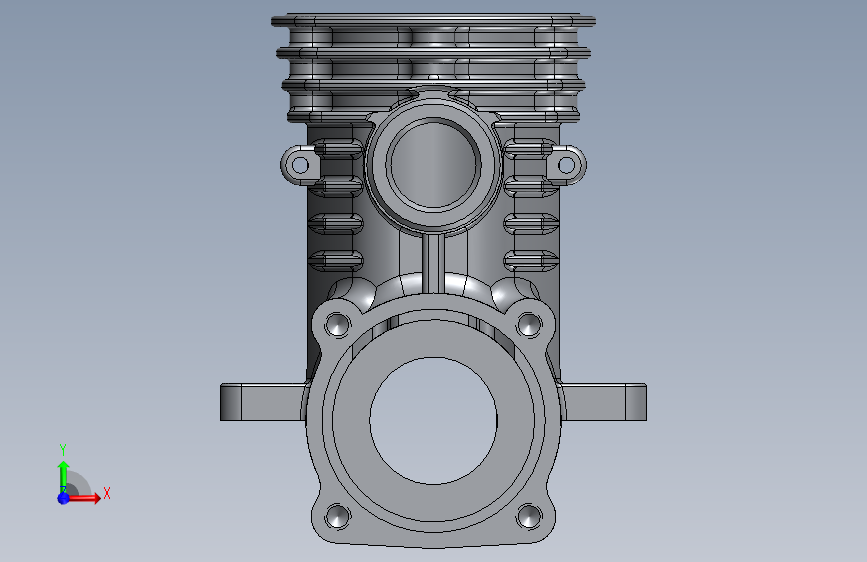Viewport: 867px width, 562px height.
Task: Select the large central bore of the front flange
Action: pyautogui.click(x=434, y=421)
